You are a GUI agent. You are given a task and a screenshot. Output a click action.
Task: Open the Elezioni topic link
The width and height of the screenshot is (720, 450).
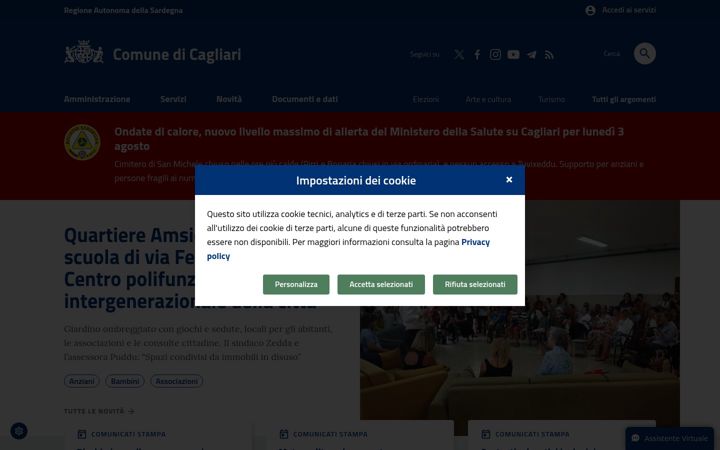(426, 99)
